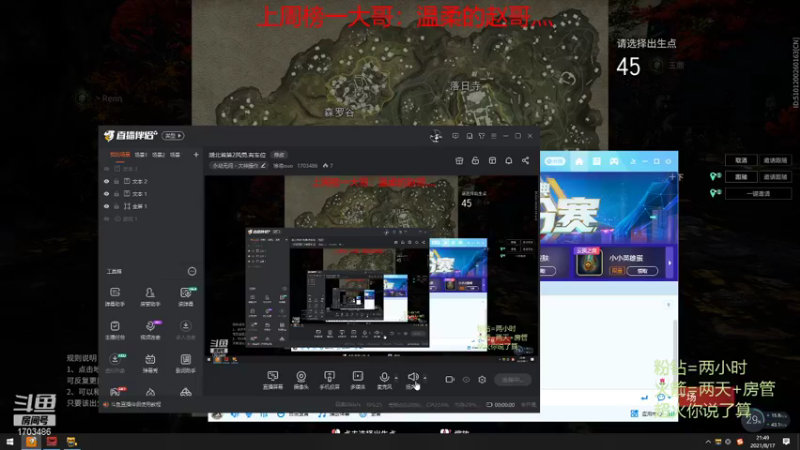Viewport: 800px width, 450px height.
Task: Toggle the lock on the 全屏 1 layer
Action: [117, 206]
